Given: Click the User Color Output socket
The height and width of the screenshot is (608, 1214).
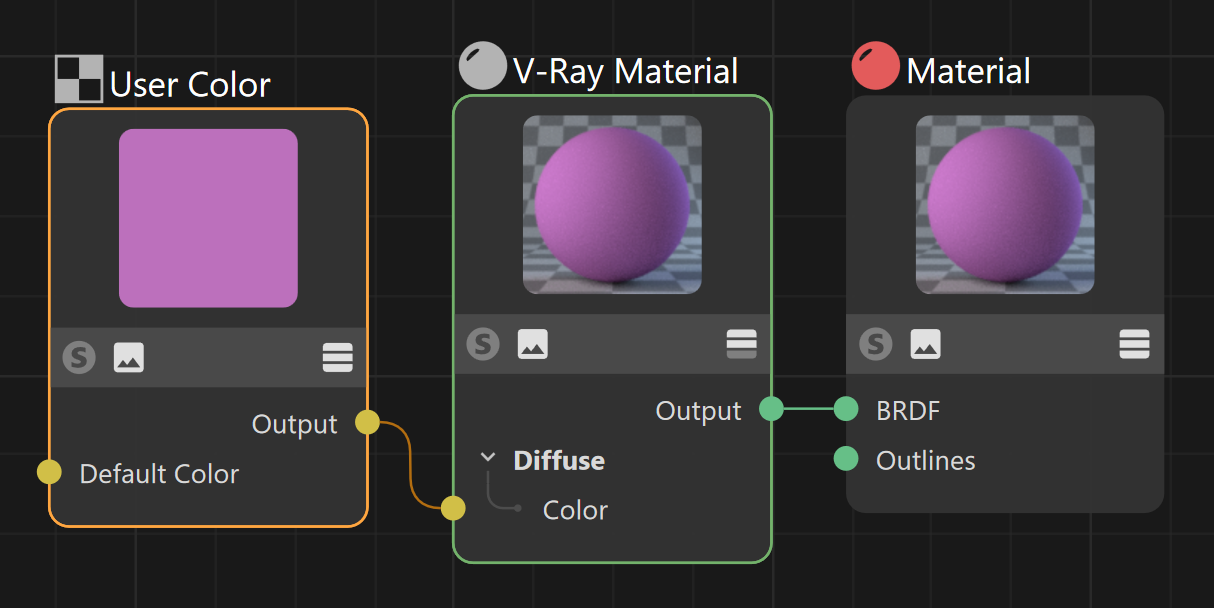Looking at the screenshot, I should click(x=367, y=422).
